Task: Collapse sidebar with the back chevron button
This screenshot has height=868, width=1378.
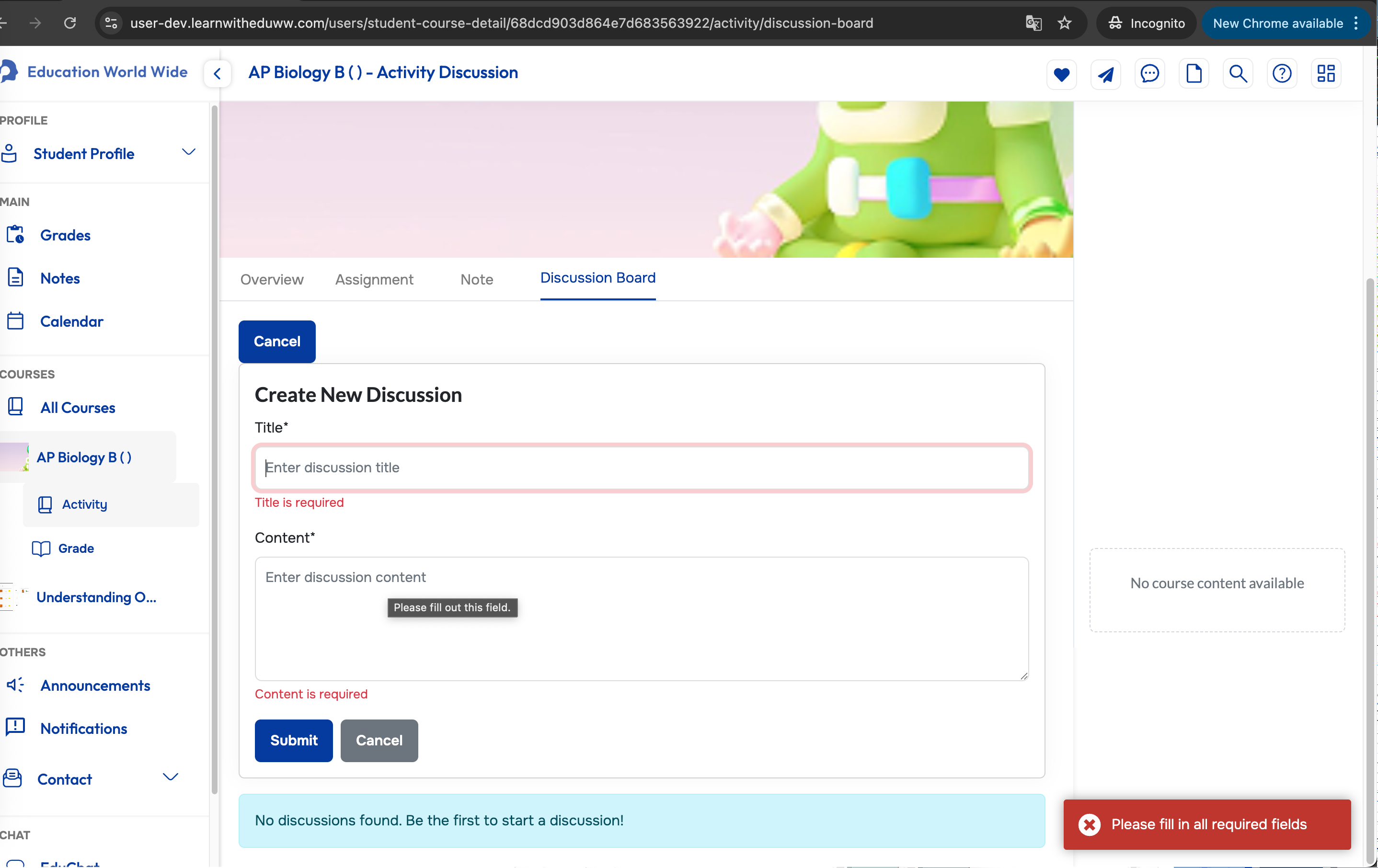Action: click(x=218, y=74)
